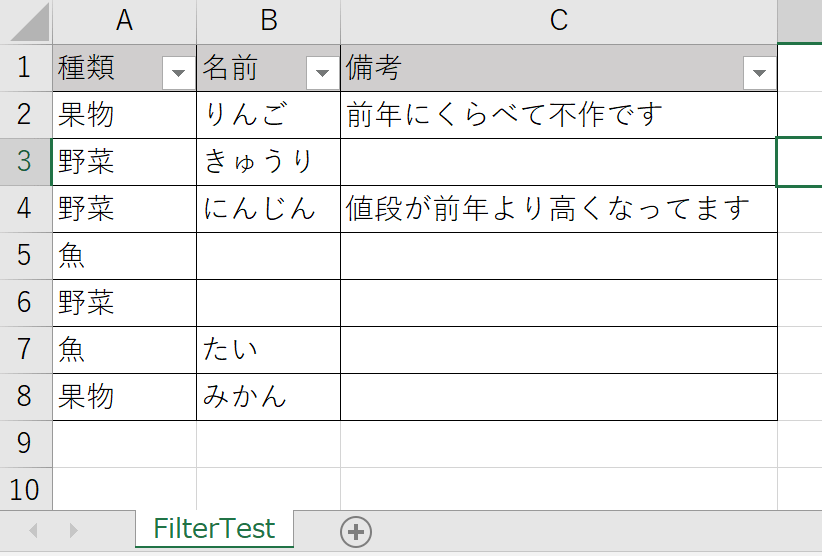Open the 備考 column filter dropdown
This screenshot has height=556, width=822.
tap(759, 72)
